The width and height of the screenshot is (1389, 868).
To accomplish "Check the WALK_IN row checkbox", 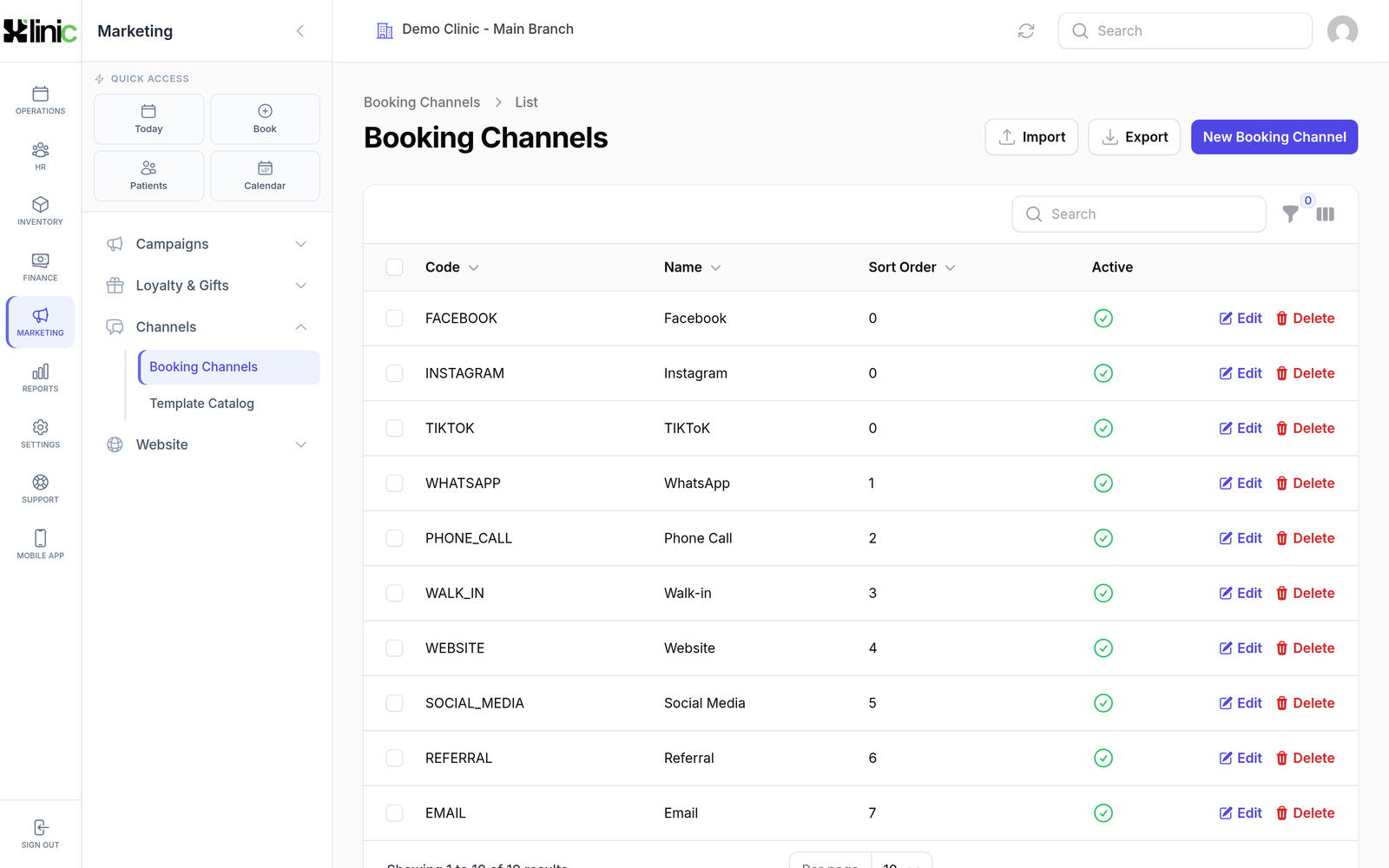I will (395, 593).
